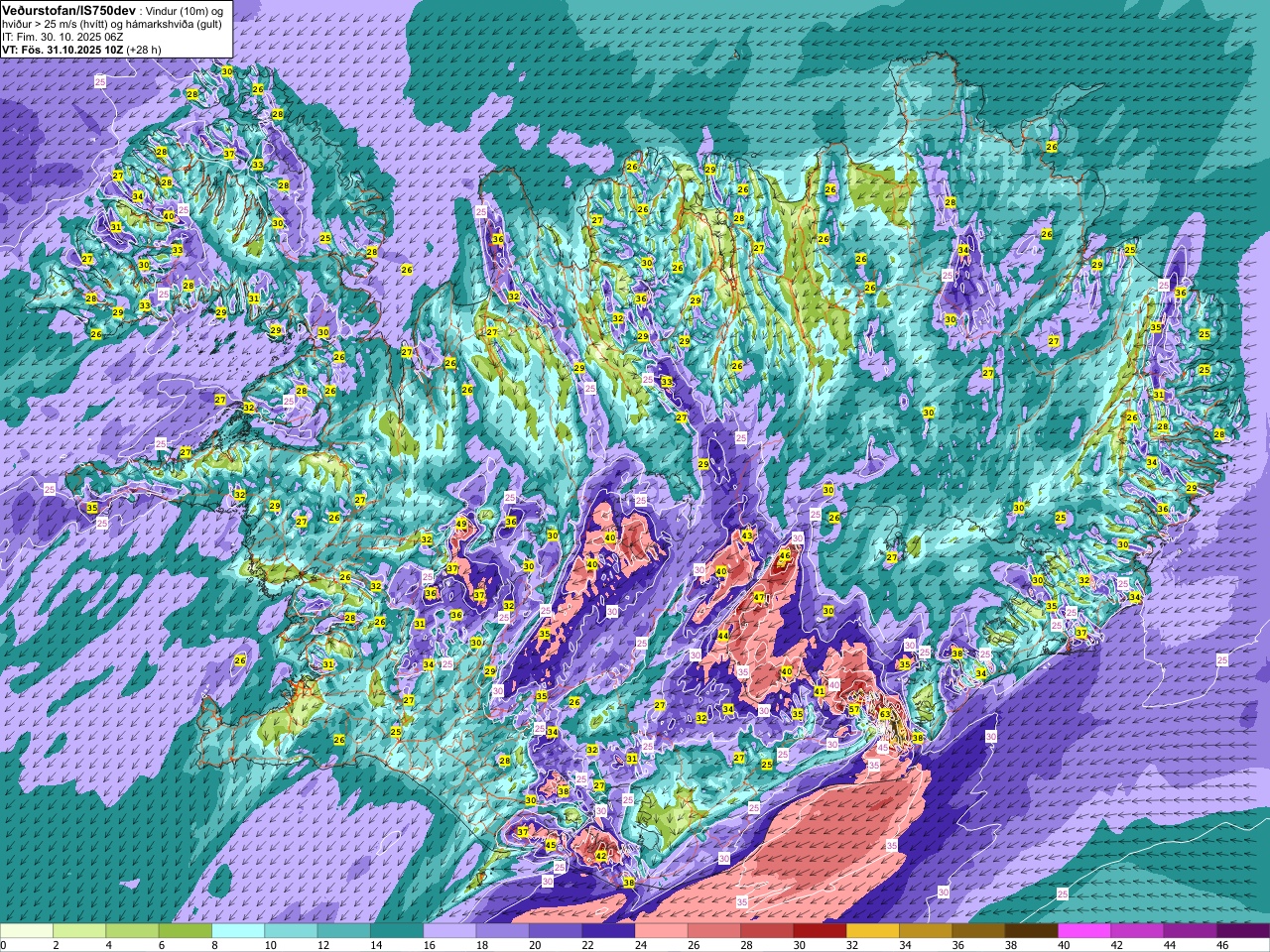Select the salmon 26–28 legend swatch
This screenshot has height=952, width=1270.
coord(713,931)
